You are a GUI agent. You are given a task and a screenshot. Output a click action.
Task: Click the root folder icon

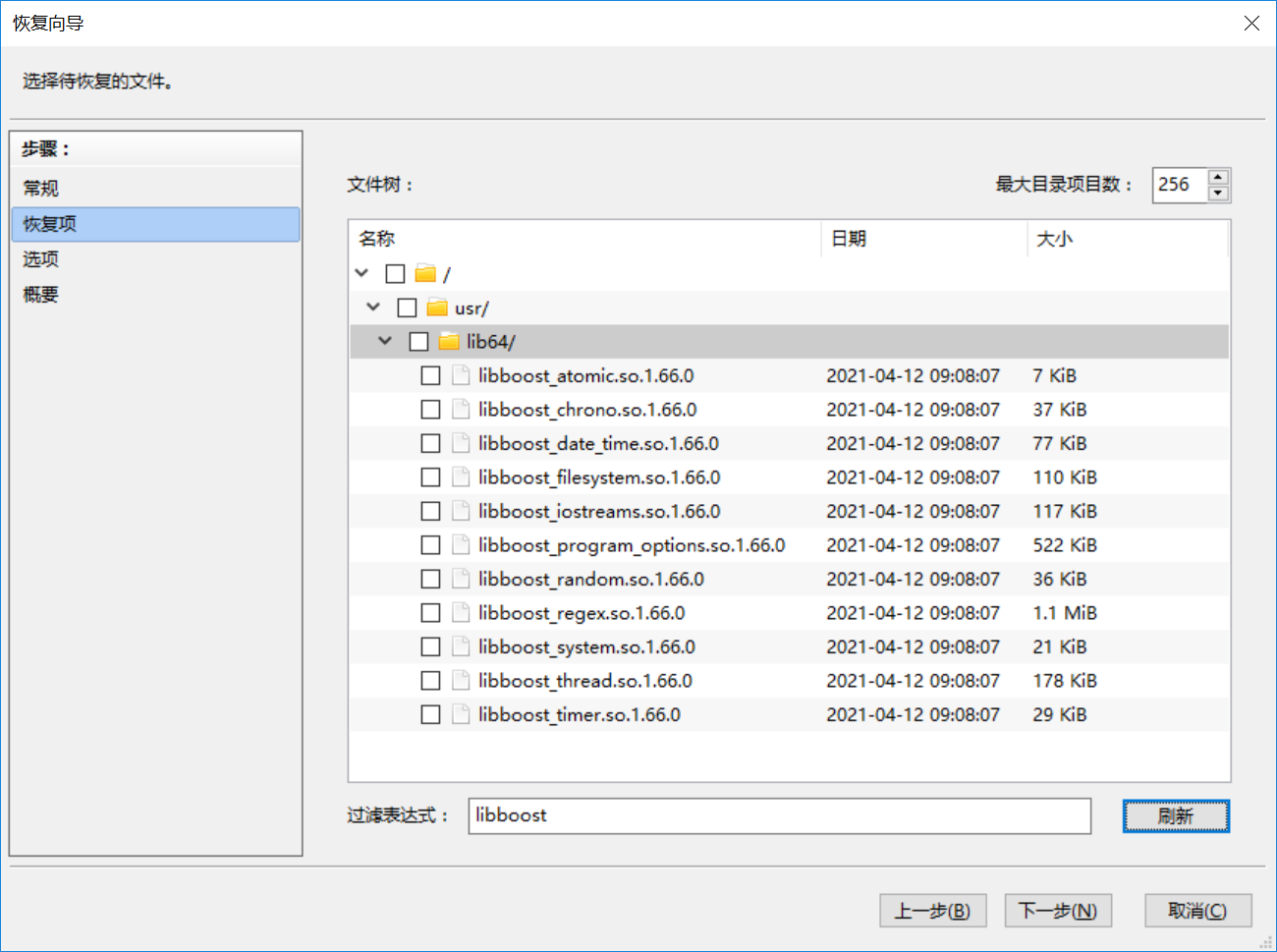(x=424, y=274)
